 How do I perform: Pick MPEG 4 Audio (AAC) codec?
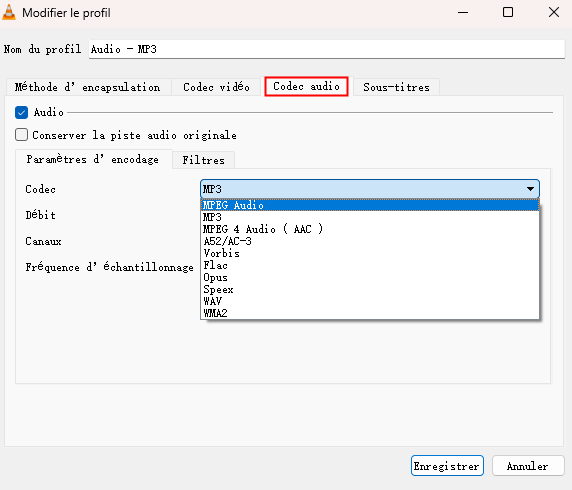click(x=370, y=229)
